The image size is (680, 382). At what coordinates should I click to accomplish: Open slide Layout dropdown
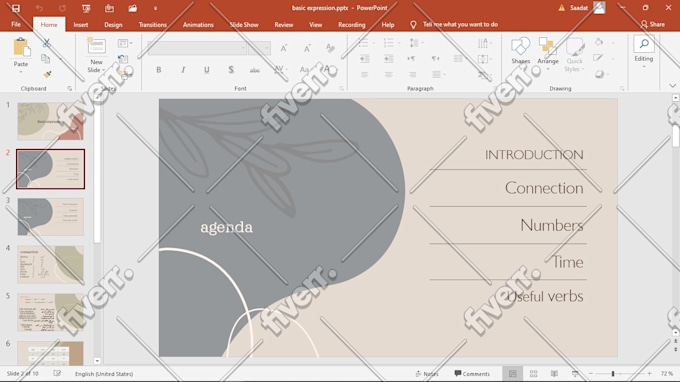124,43
